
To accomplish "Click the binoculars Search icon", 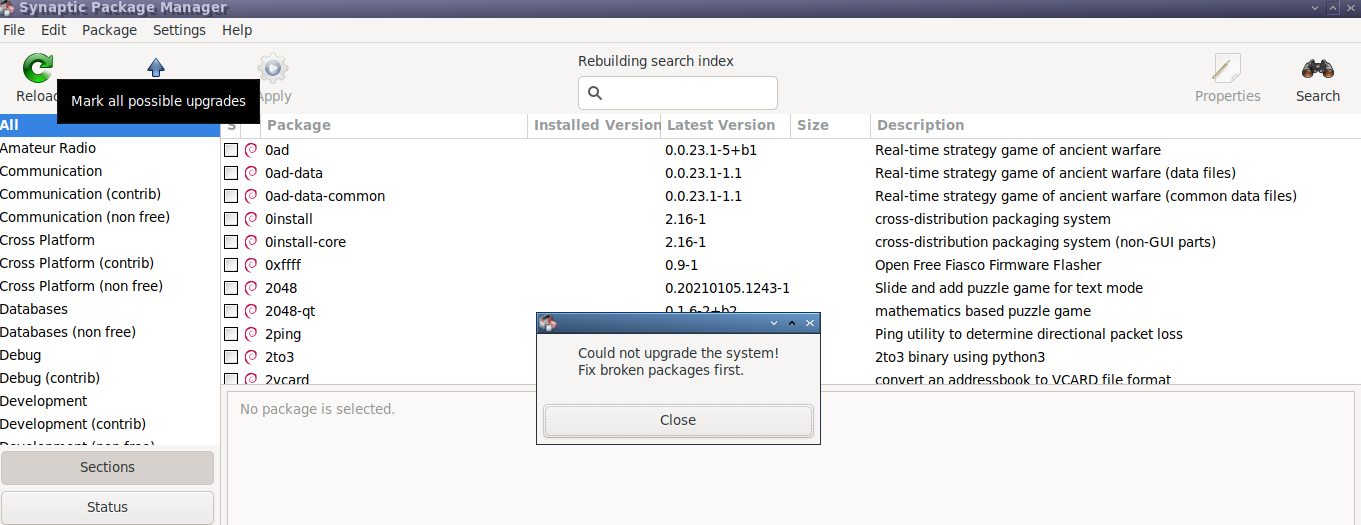I will (1317, 69).
